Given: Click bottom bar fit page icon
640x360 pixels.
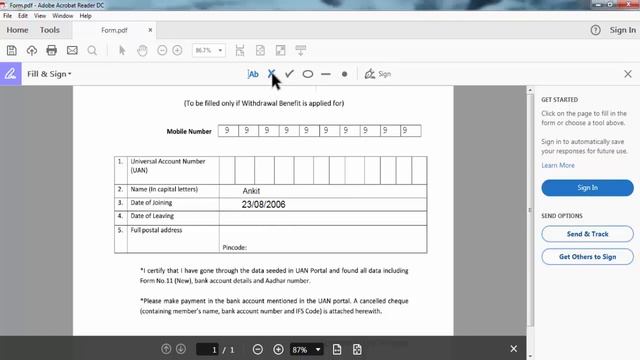Looking at the screenshot, I should click(357, 349).
